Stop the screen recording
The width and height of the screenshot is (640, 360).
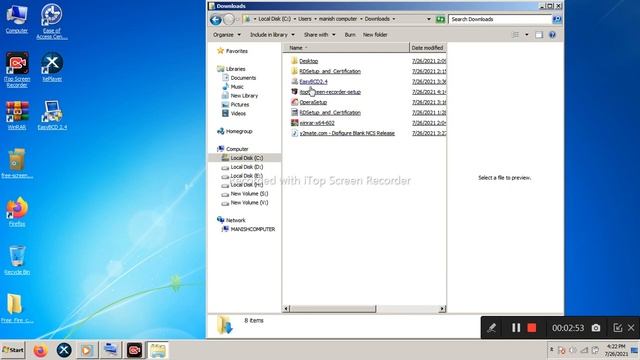click(x=532, y=328)
